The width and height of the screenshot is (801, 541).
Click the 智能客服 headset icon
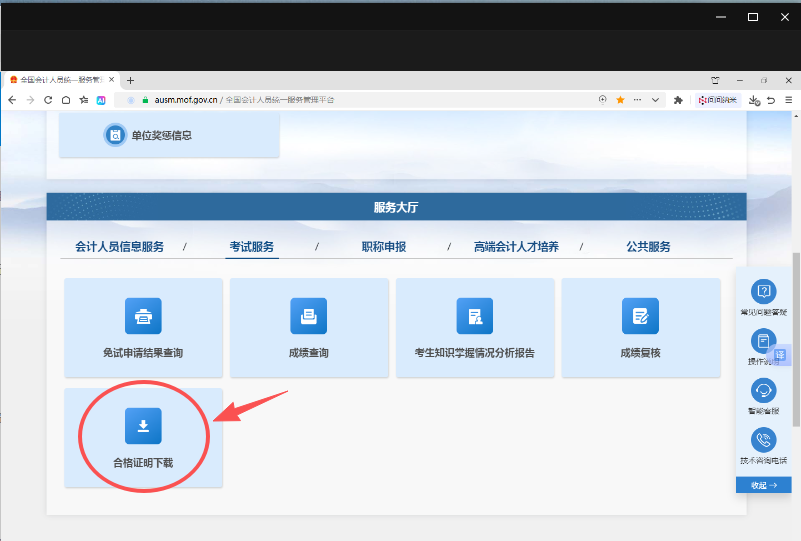point(764,391)
